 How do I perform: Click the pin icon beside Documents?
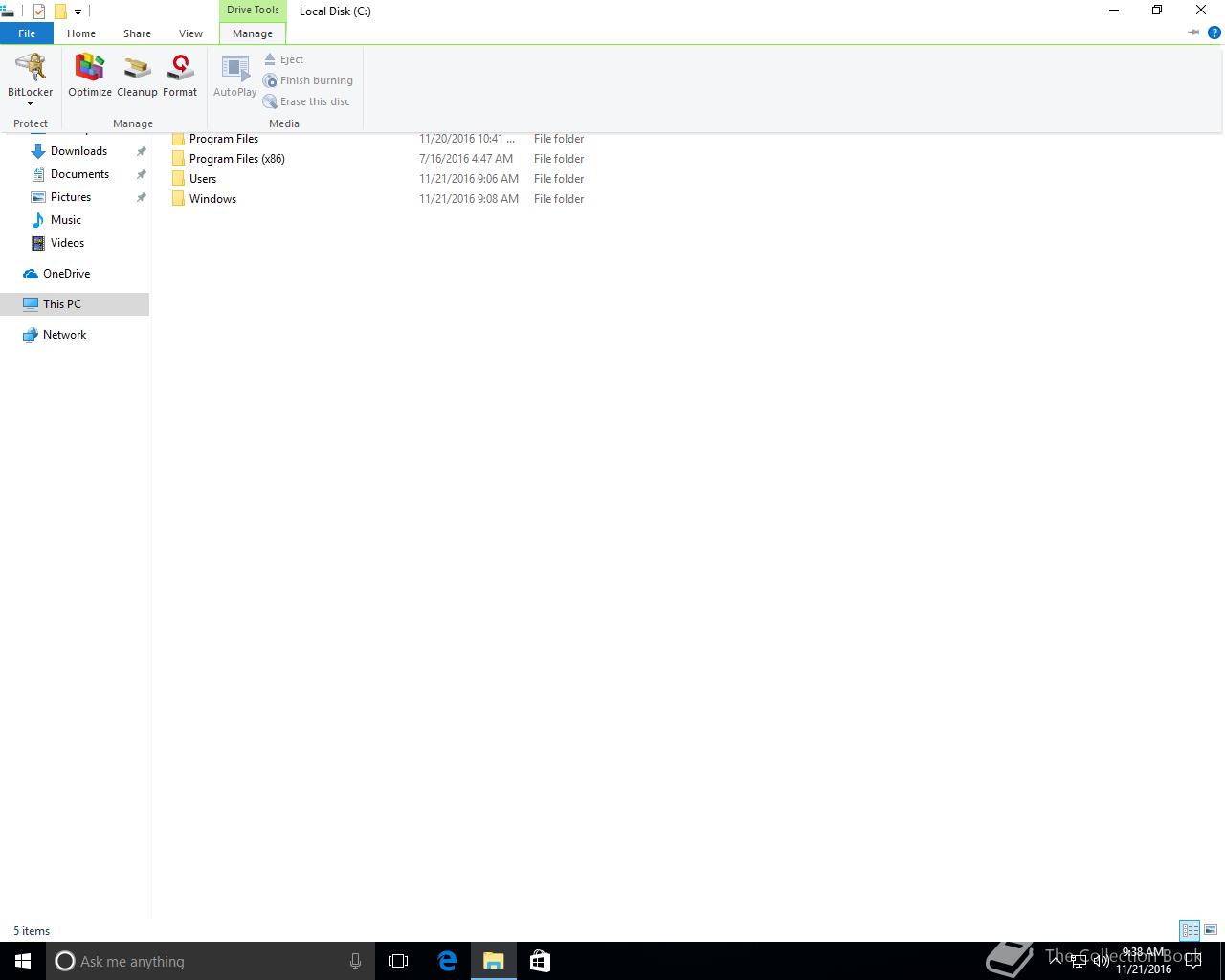point(141,174)
